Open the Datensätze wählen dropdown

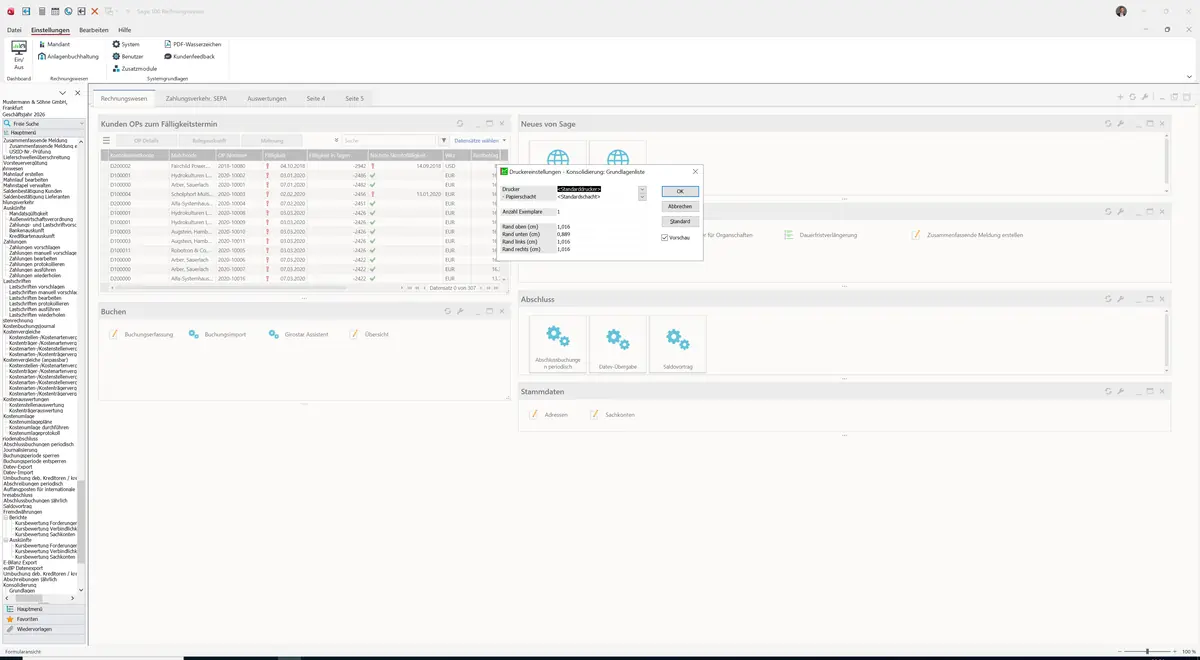[480, 141]
